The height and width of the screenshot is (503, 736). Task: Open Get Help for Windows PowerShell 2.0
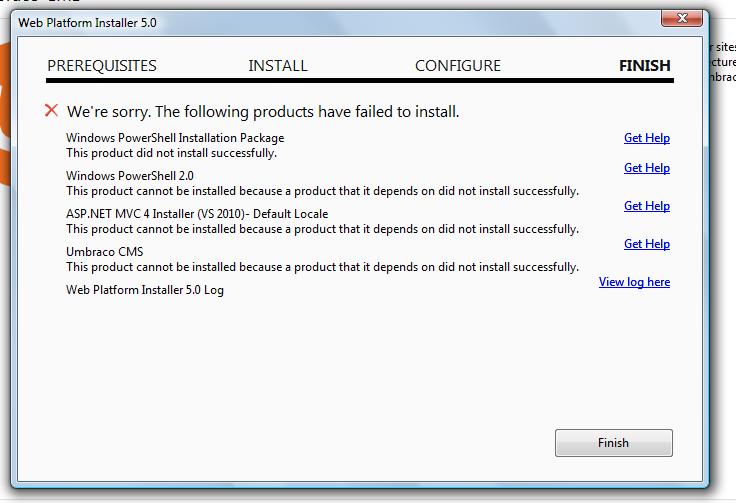[646, 168]
